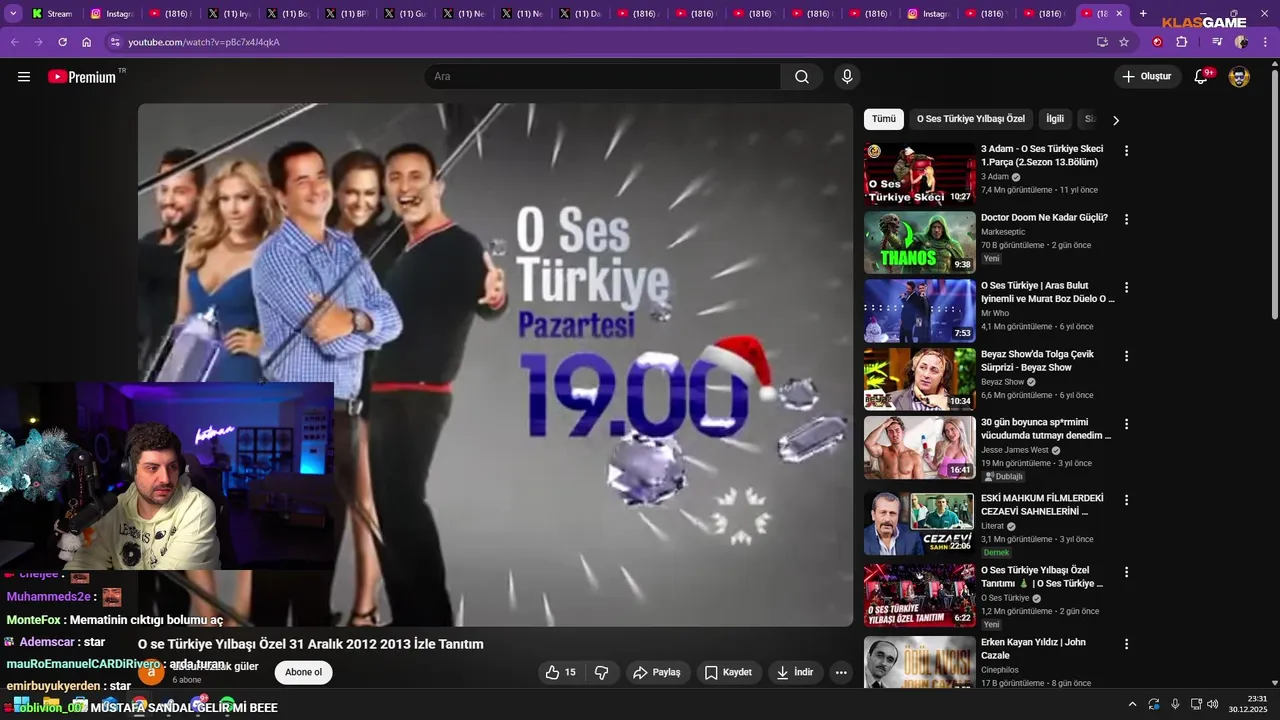Open options for Erken Kayan Yıldız video

[x=1126, y=644]
